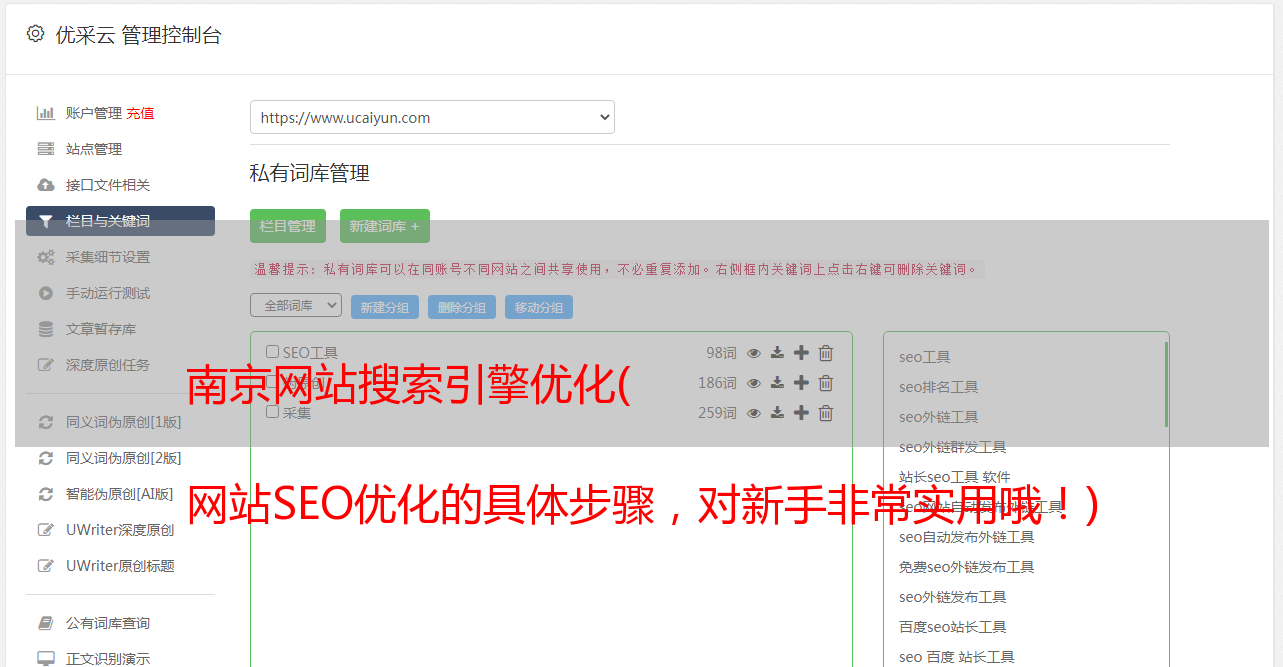Select keyword 'seo外链发布工具' in the right list

(x=953, y=597)
